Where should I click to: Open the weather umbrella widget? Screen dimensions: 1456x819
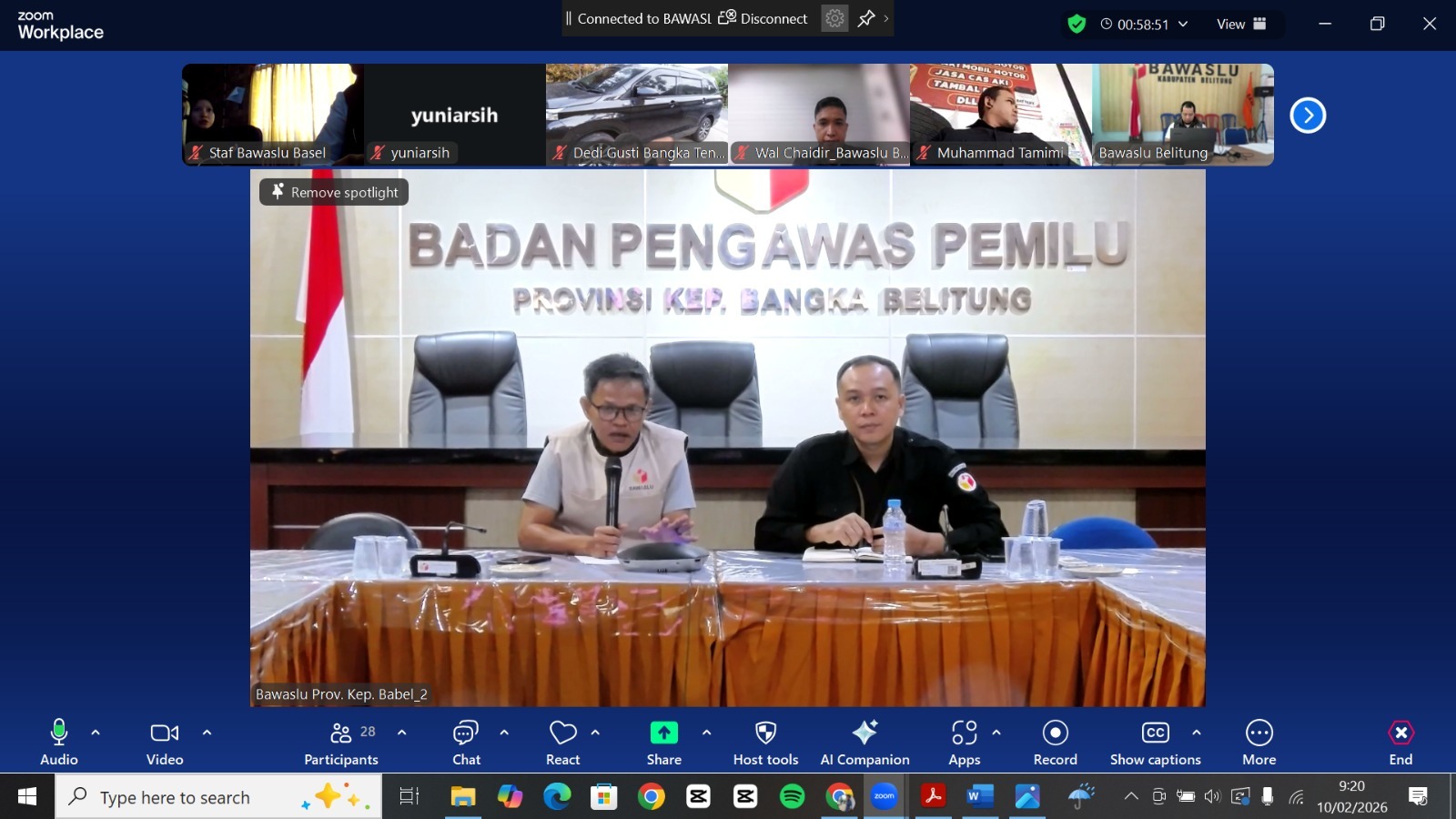[x=1081, y=797]
